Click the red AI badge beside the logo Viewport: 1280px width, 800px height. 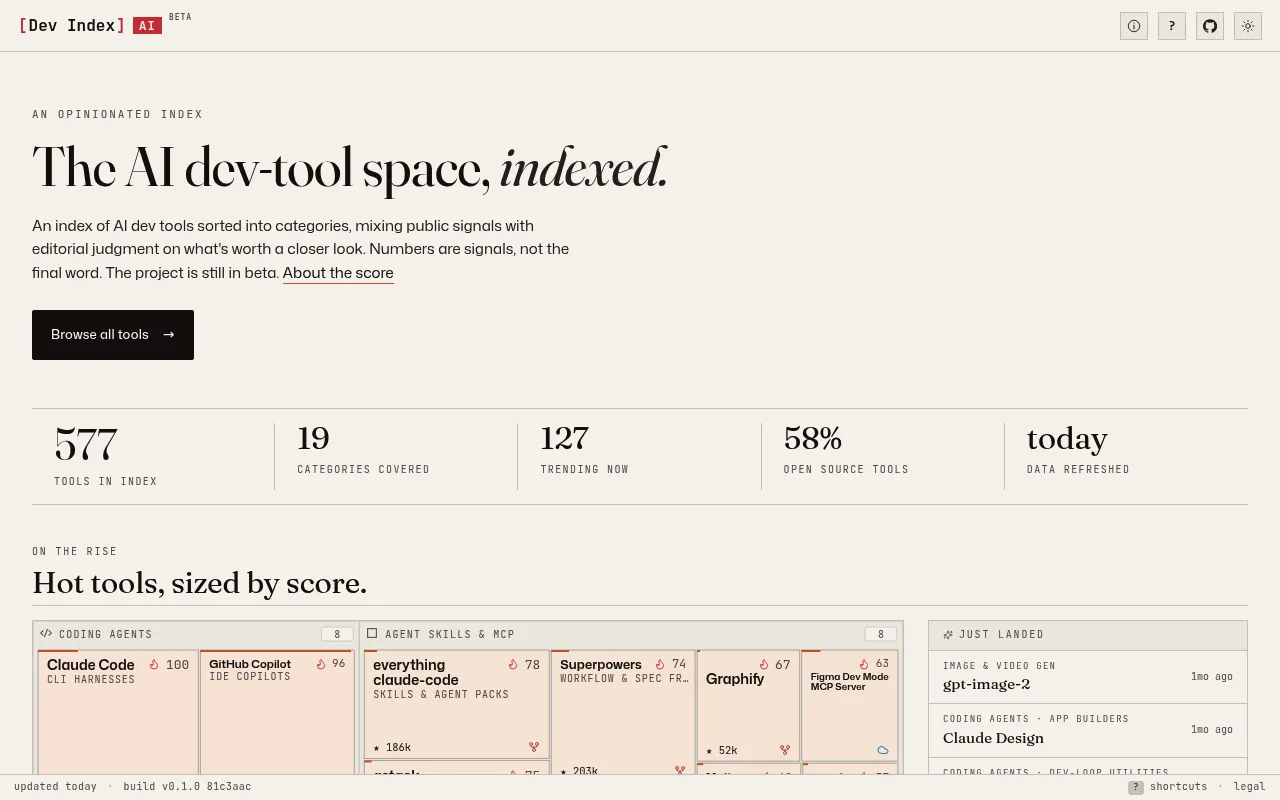pyautogui.click(x=147, y=26)
